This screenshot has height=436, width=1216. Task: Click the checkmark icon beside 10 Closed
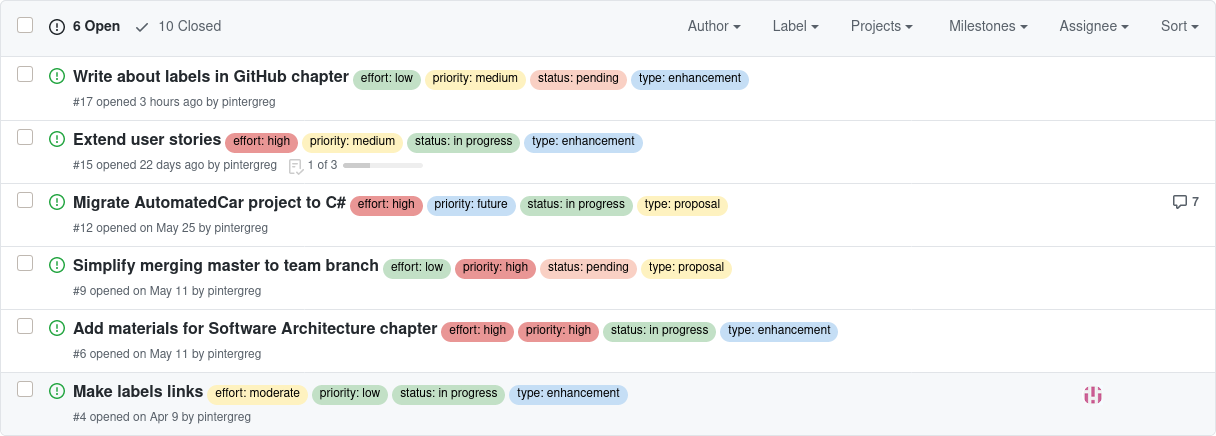pyautogui.click(x=142, y=26)
